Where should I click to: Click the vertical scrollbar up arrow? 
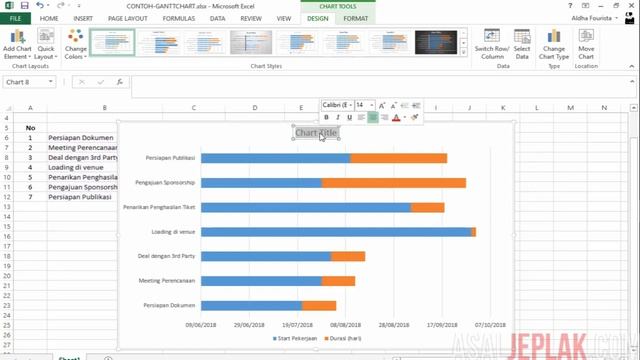pyautogui.click(x=633, y=108)
